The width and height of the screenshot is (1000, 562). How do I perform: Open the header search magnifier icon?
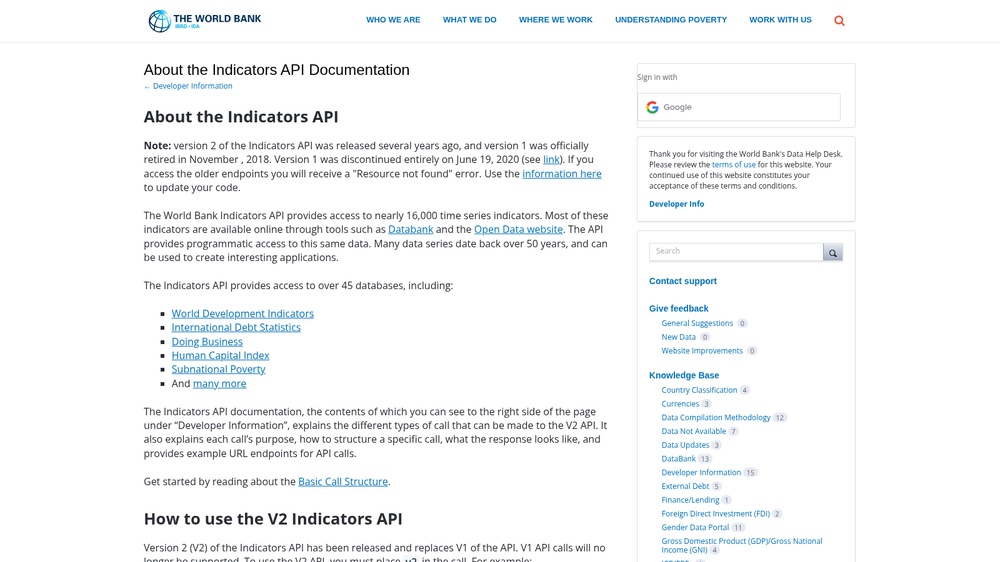click(839, 21)
